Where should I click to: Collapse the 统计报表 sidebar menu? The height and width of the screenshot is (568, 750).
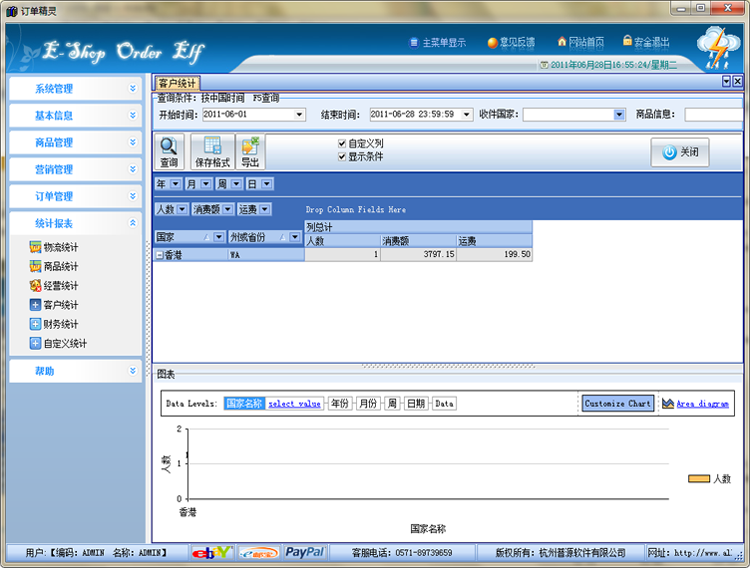pyautogui.click(x=76, y=223)
